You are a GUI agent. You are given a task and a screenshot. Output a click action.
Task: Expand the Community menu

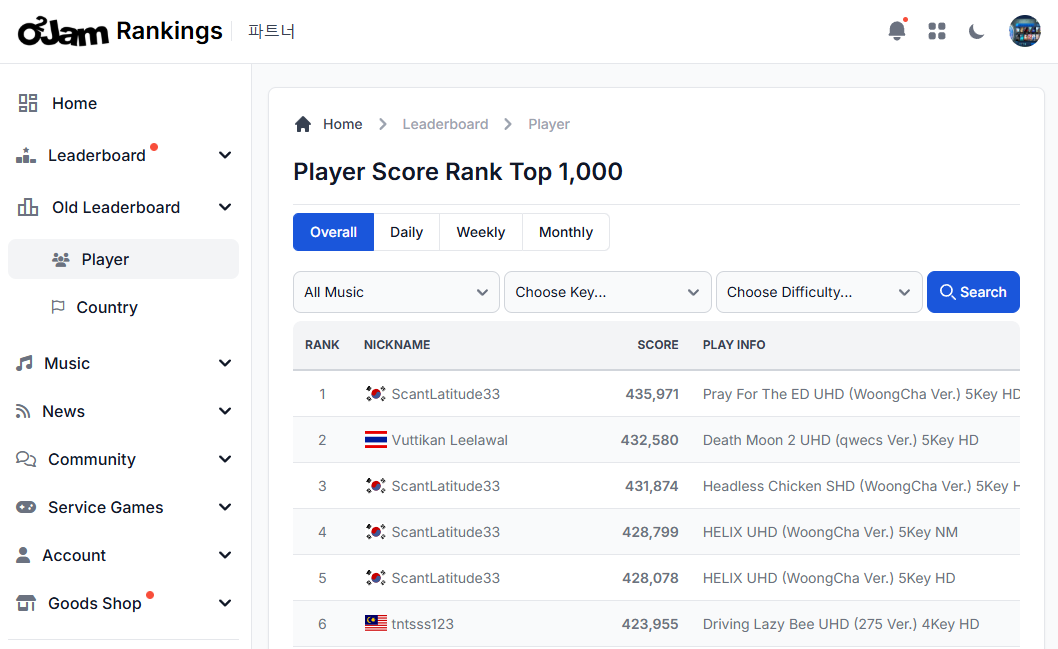(124, 459)
